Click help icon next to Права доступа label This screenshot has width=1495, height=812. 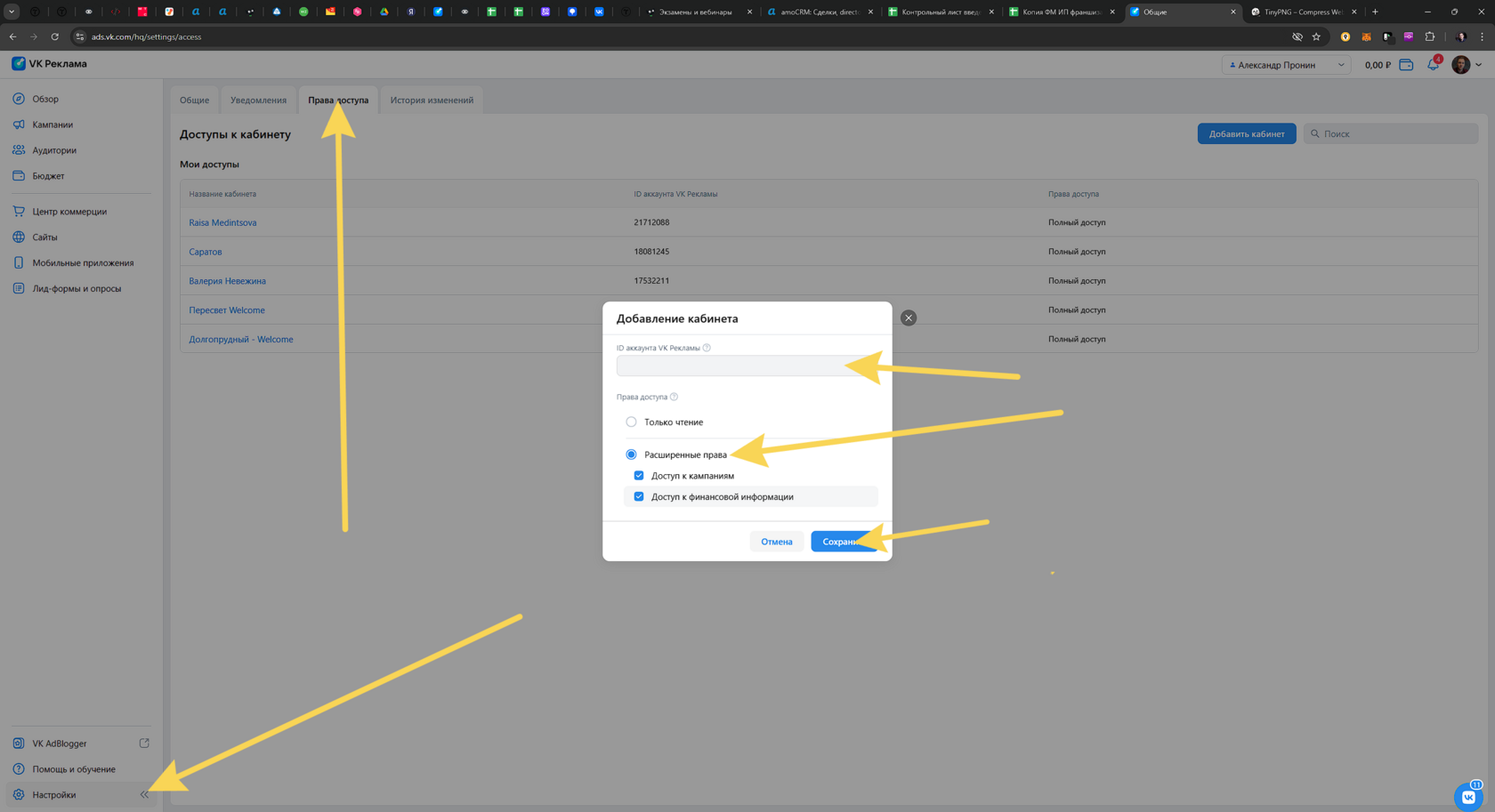674,397
